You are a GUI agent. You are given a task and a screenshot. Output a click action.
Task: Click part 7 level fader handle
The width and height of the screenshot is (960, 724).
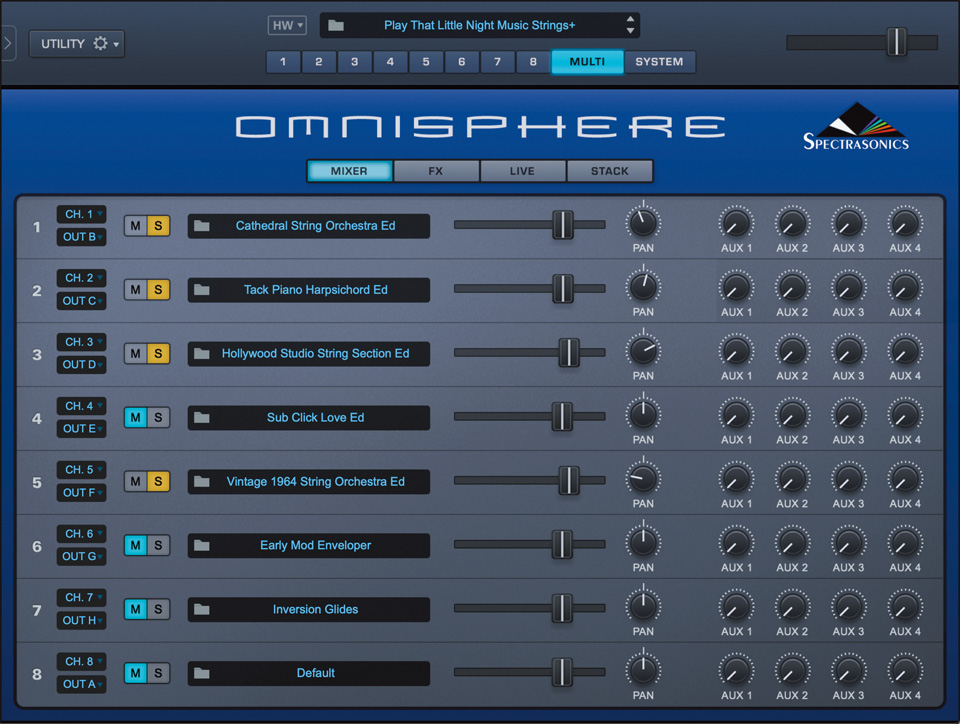point(562,608)
